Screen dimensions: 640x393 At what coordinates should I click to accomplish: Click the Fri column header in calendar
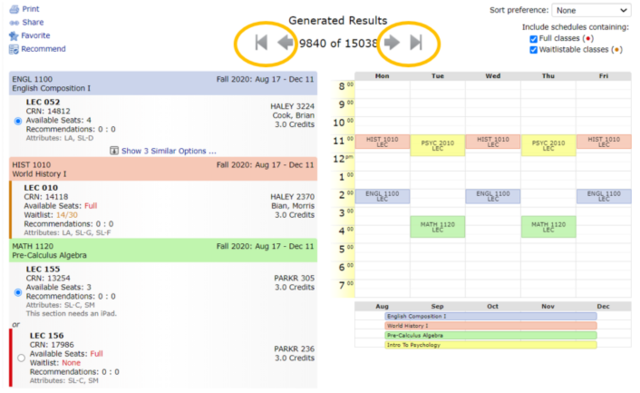pos(604,76)
